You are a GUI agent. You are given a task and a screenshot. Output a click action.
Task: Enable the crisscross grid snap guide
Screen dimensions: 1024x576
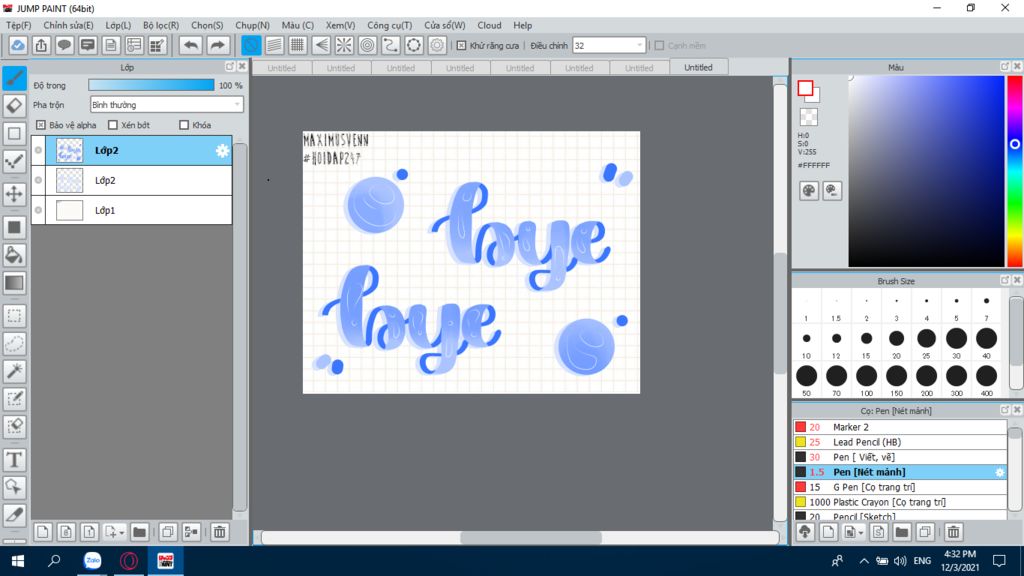coord(298,45)
